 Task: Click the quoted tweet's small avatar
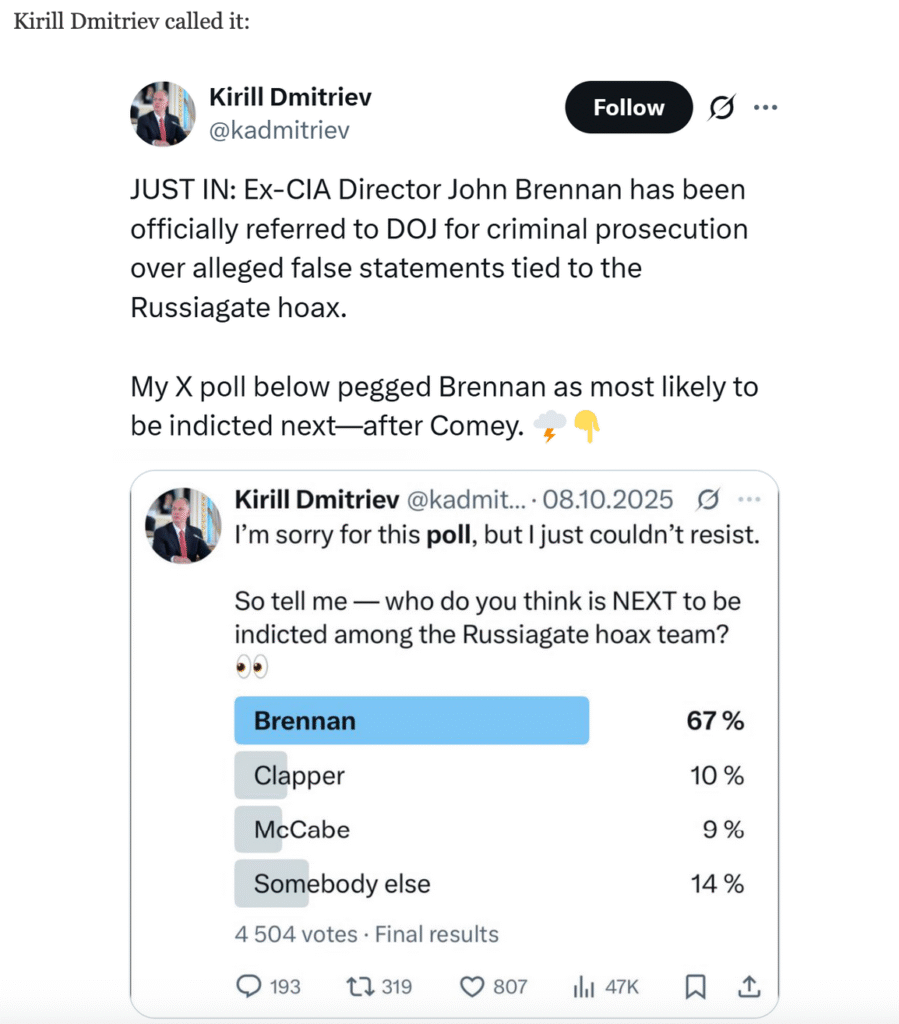point(184,525)
